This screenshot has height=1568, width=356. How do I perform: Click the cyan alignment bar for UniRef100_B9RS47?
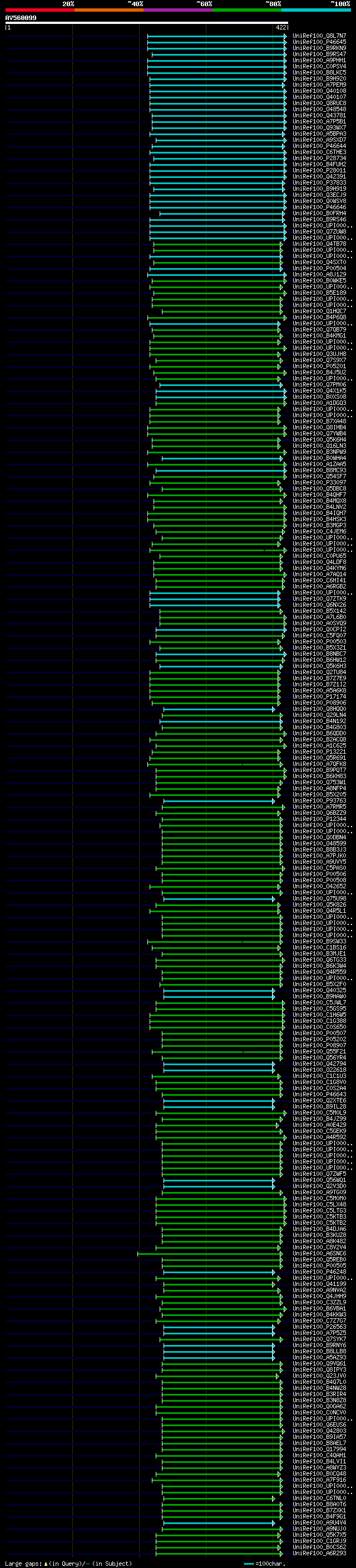219,54
